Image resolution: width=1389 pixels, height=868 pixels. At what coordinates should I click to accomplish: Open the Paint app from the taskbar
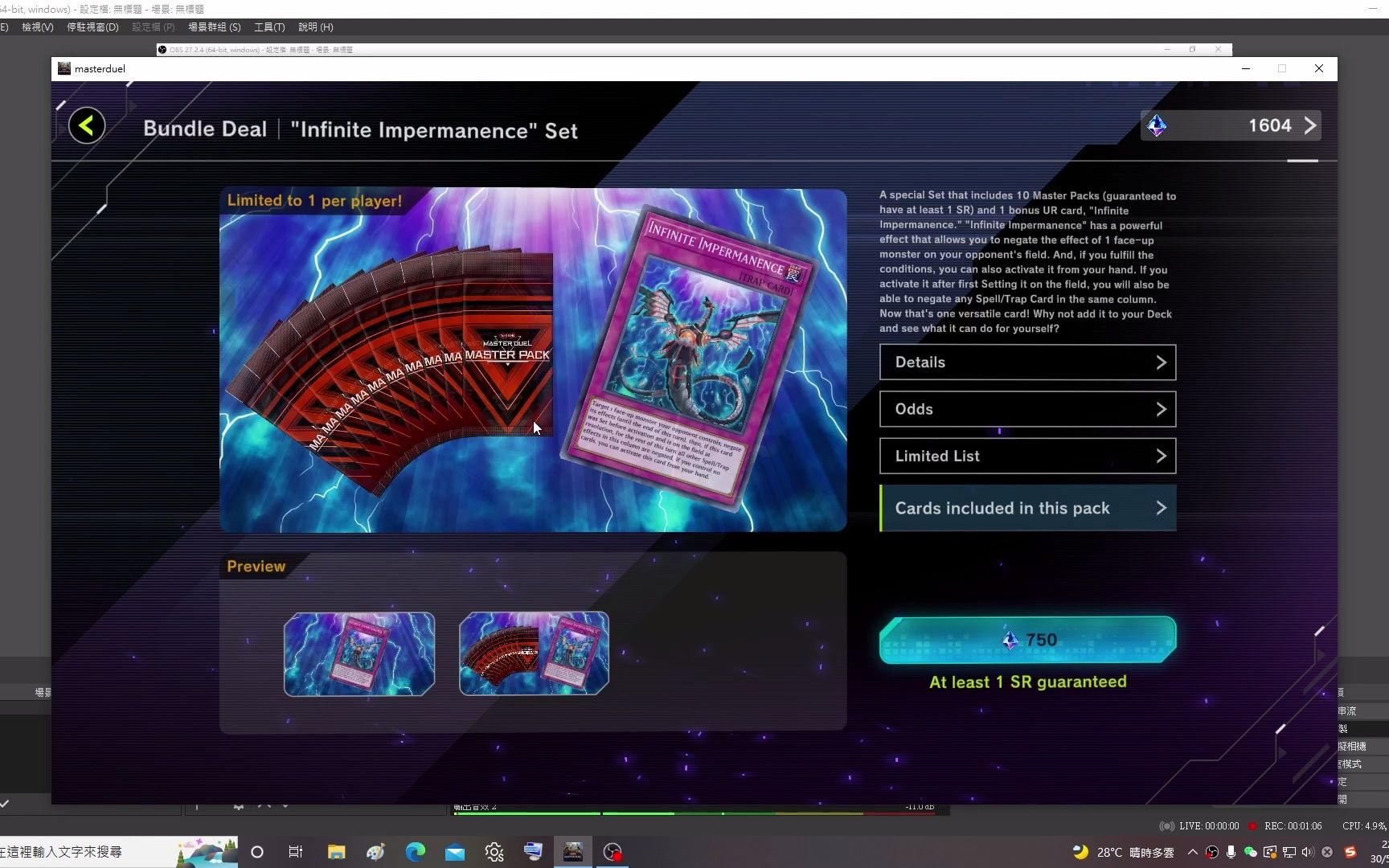[375, 852]
